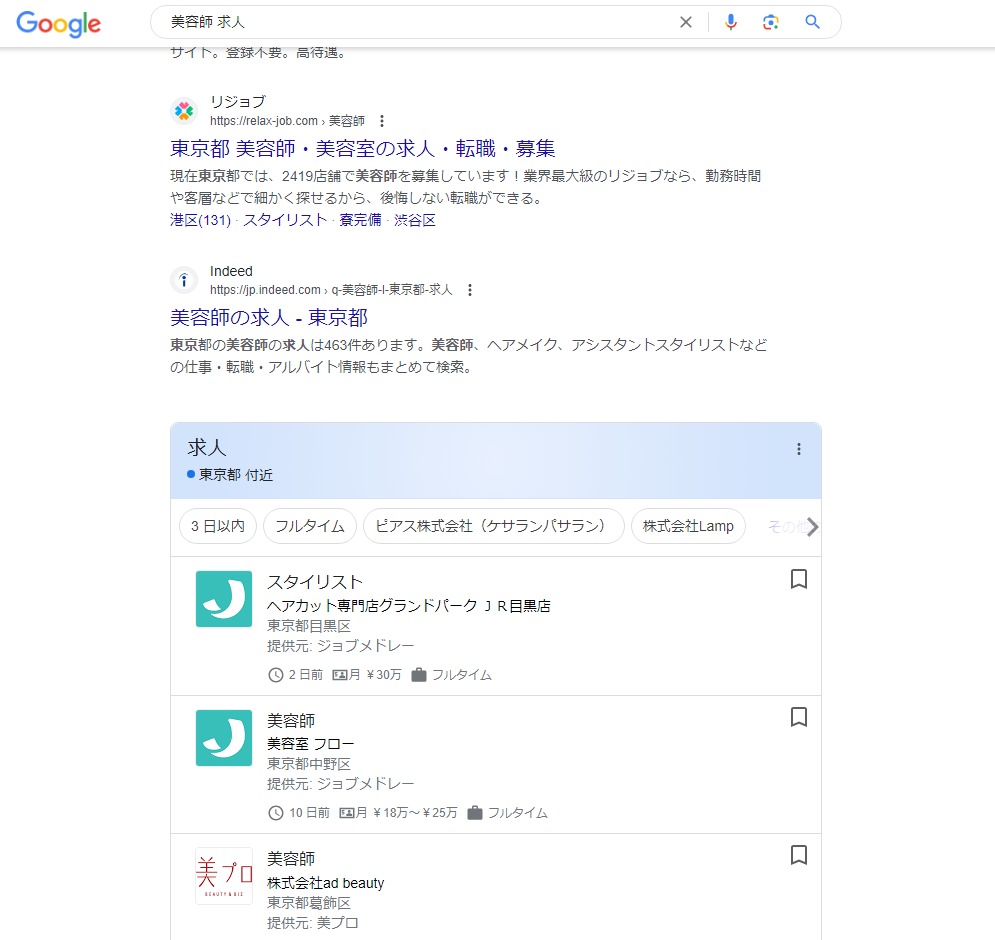The height and width of the screenshot is (940, 995).
Task: Bookmark the スタイリスト job listing
Action: tap(799, 579)
